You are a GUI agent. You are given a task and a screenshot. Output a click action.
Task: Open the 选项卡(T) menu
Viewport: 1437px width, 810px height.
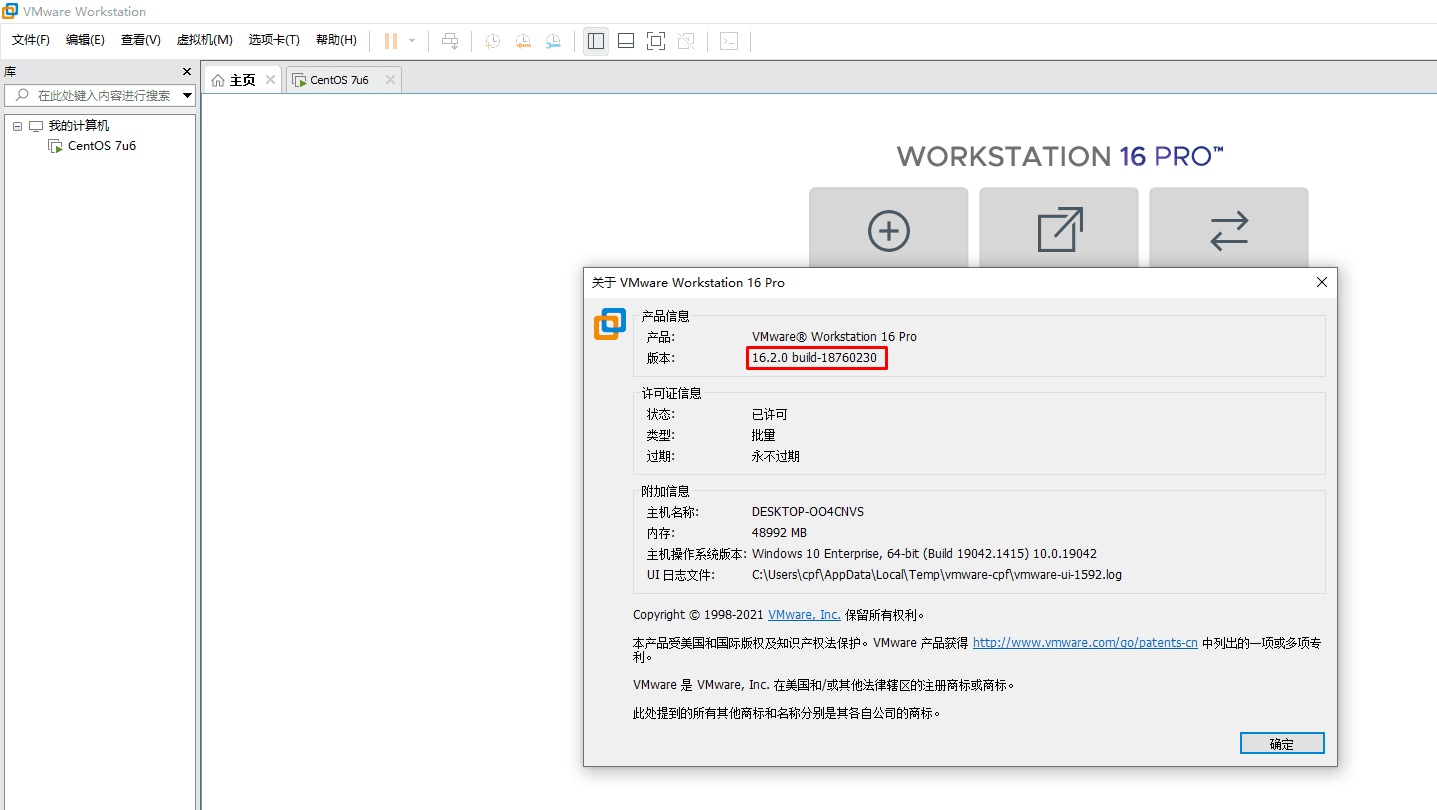[x=275, y=40]
